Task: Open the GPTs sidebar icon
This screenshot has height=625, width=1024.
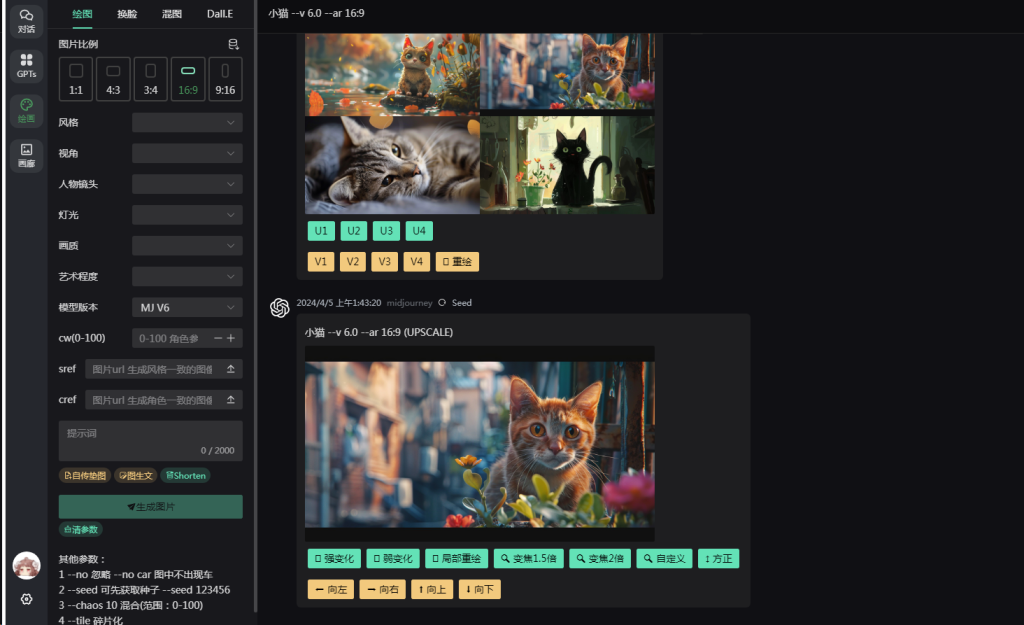Action: pyautogui.click(x=26, y=66)
